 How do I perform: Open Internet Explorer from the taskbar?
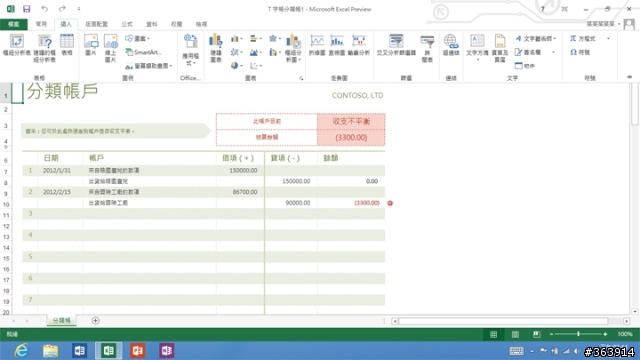[21, 351]
